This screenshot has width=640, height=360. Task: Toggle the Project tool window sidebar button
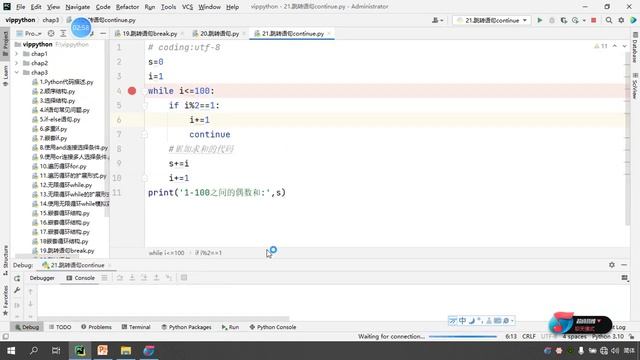pyautogui.click(x=5, y=43)
